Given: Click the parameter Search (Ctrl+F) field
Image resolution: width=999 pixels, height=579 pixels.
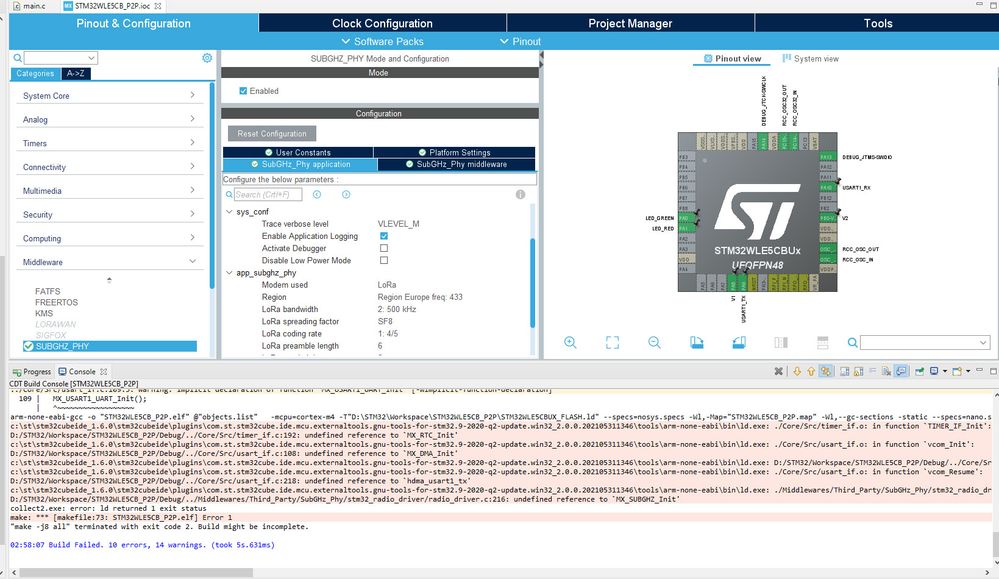Looking at the screenshot, I should [268, 194].
